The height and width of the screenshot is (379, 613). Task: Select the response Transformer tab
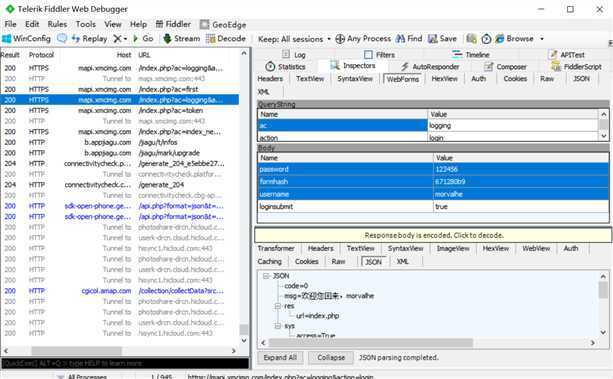click(276, 248)
